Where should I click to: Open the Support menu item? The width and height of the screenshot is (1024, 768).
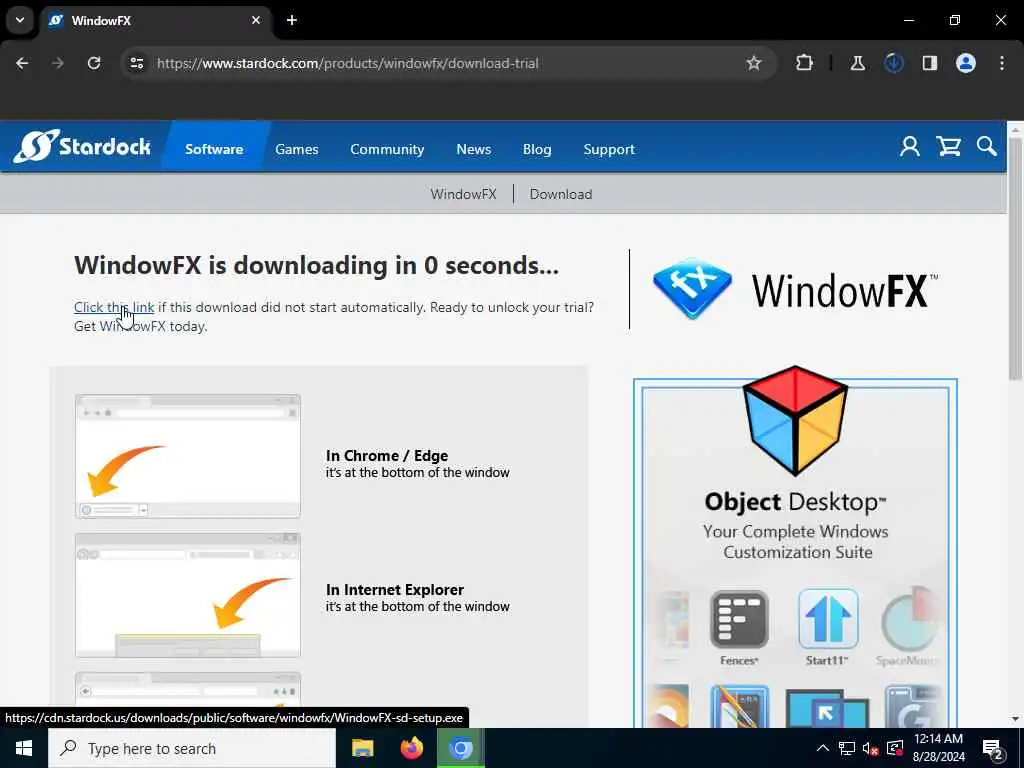609,149
